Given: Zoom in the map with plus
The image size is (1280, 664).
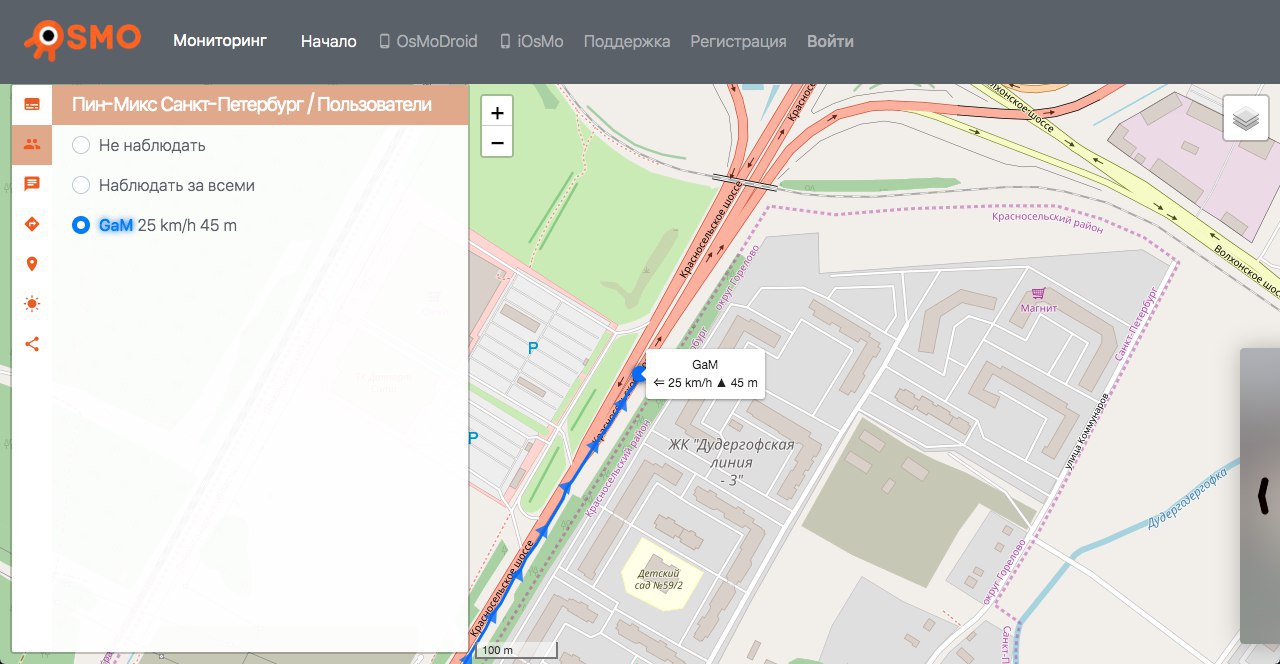Looking at the screenshot, I should tap(497, 112).
